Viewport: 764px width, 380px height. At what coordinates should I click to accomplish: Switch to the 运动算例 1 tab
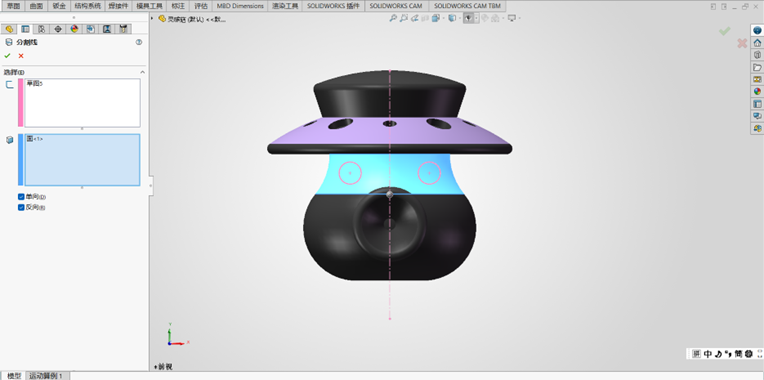pos(46,376)
